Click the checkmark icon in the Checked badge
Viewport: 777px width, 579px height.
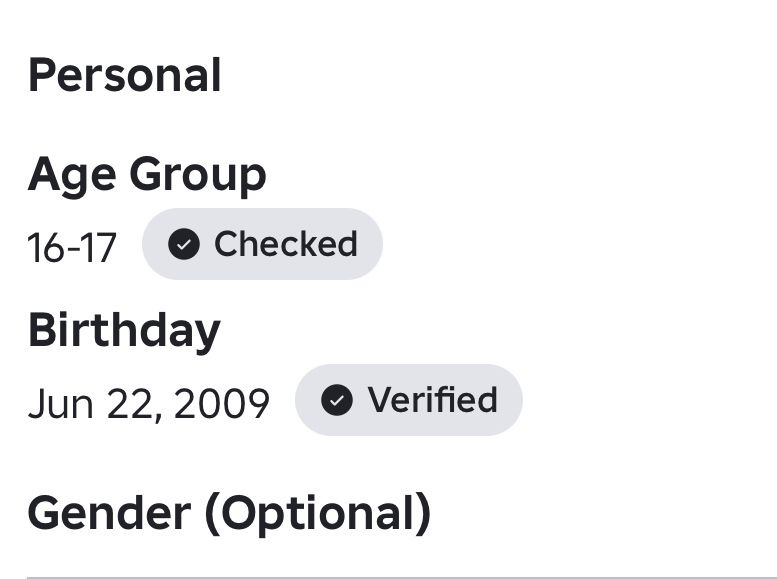tap(183, 244)
